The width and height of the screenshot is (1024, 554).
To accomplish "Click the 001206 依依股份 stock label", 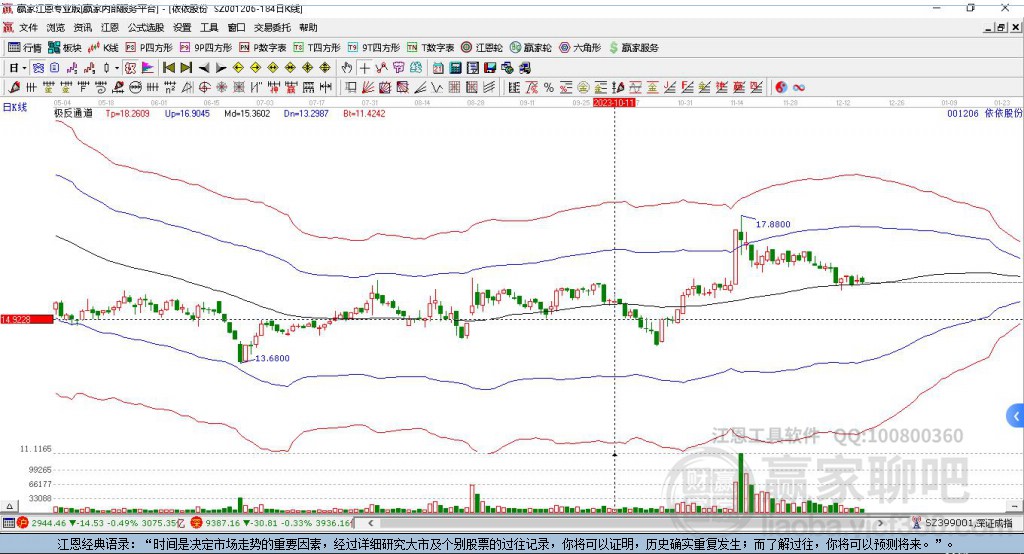I will tap(985, 114).
